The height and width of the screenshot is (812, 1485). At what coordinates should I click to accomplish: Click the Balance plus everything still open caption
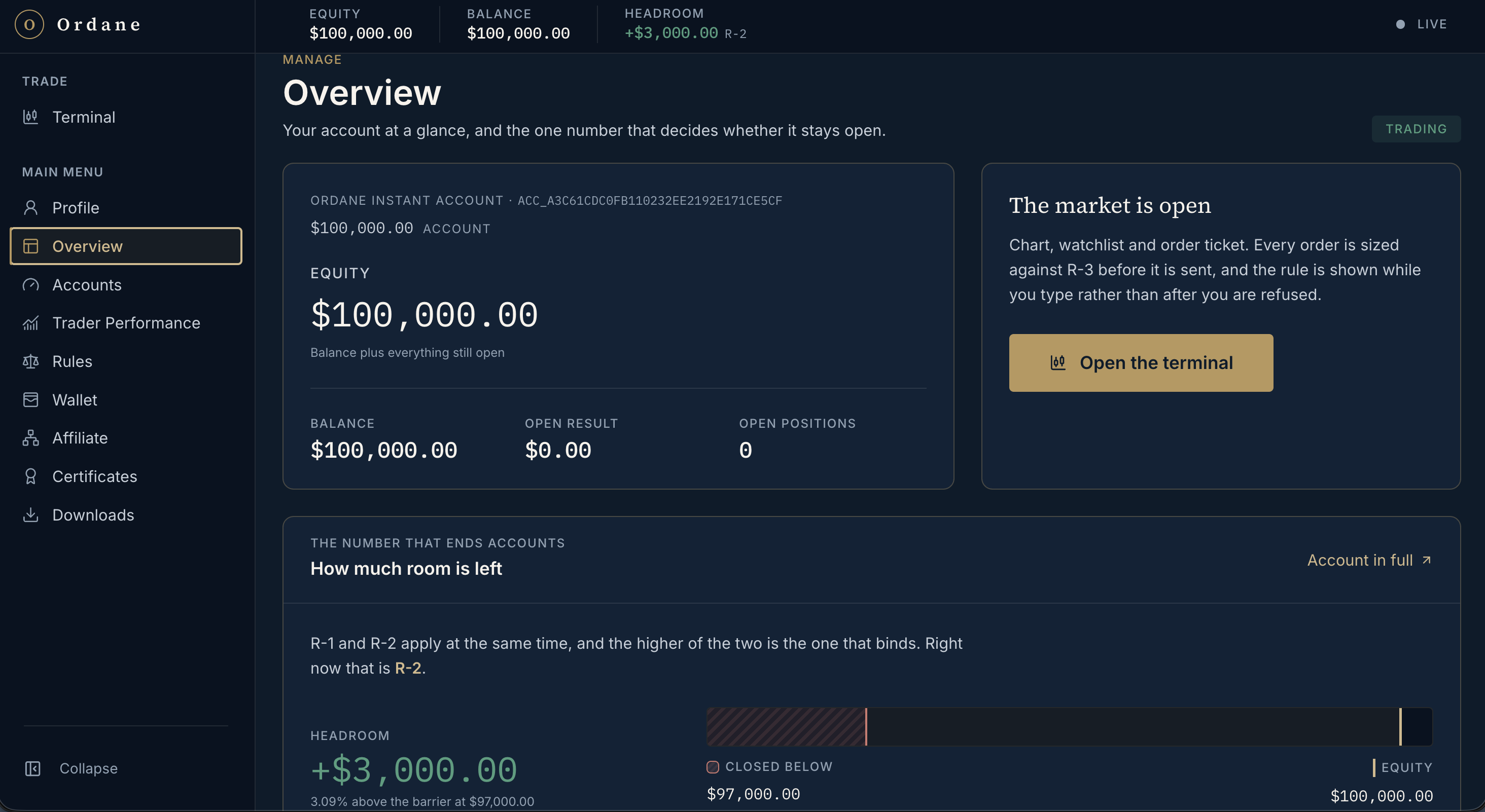point(408,352)
